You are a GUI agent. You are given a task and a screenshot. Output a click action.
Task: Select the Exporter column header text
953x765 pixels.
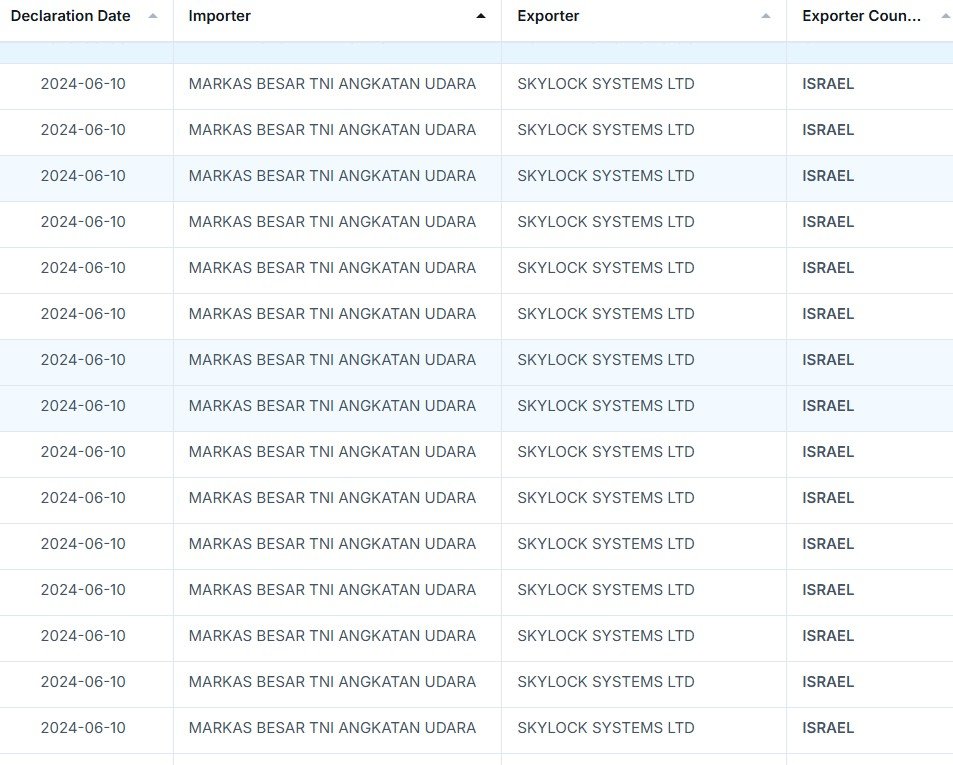pos(548,16)
